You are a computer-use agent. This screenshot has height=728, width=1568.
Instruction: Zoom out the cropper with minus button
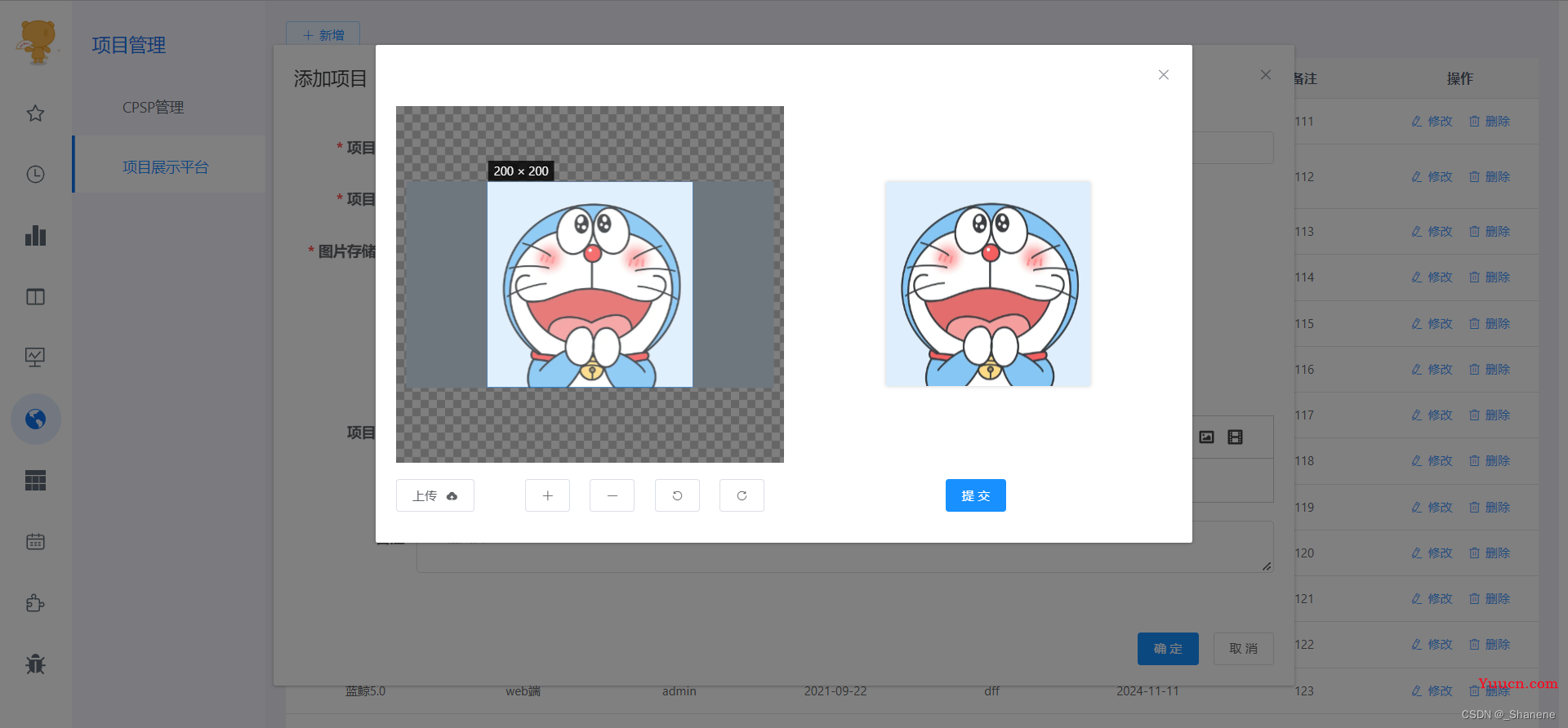pyautogui.click(x=612, y=495)
